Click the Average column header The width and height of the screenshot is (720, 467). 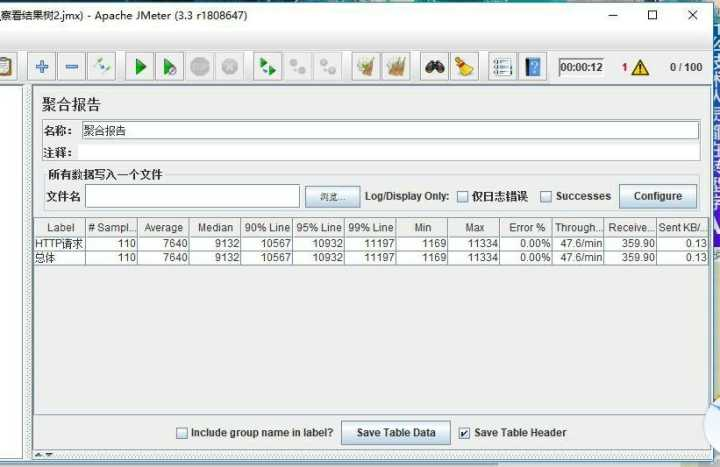click(163, 227)
